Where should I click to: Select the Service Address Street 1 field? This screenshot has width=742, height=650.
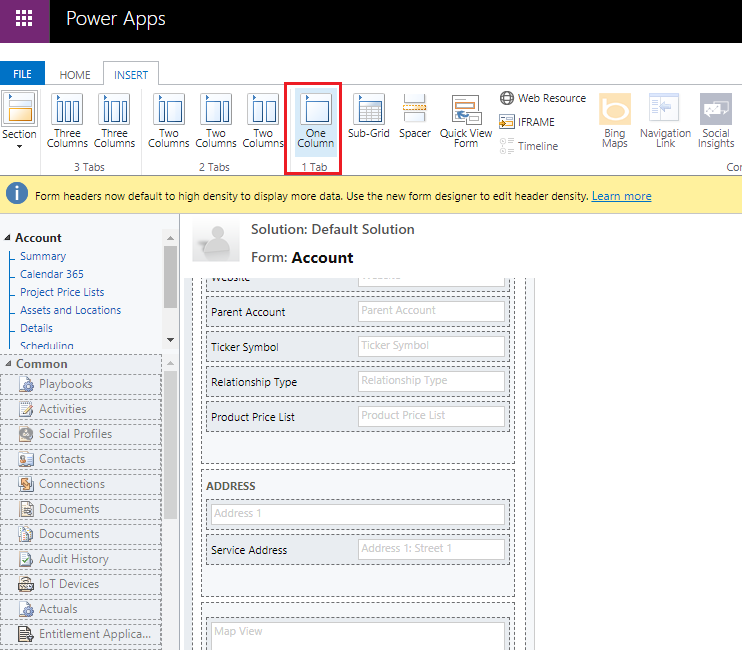tap(358, 550)
